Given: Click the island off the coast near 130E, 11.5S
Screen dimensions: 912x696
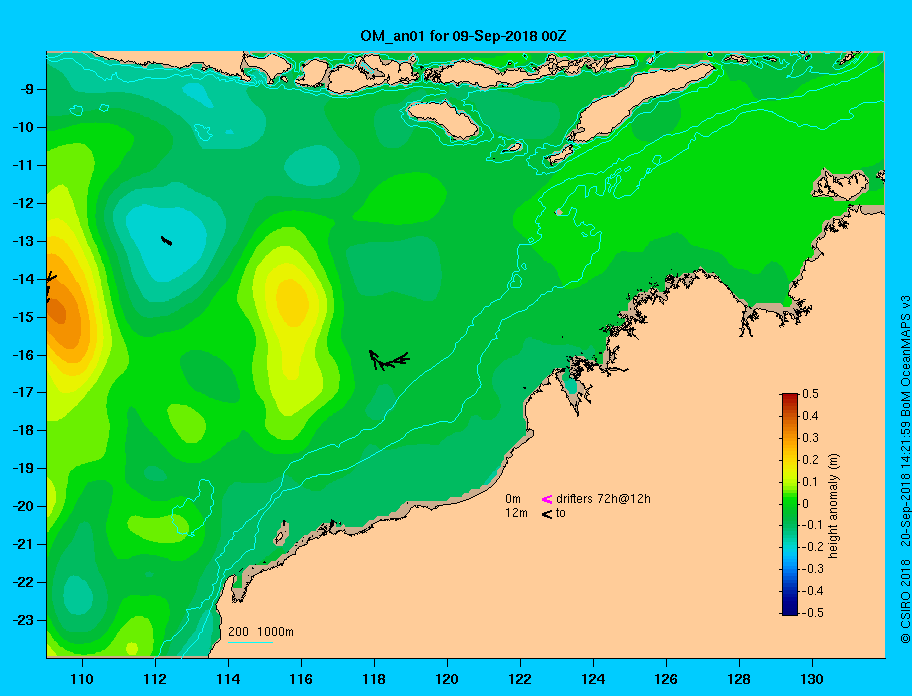Looking at the screenshot, I should coord(840,185).
